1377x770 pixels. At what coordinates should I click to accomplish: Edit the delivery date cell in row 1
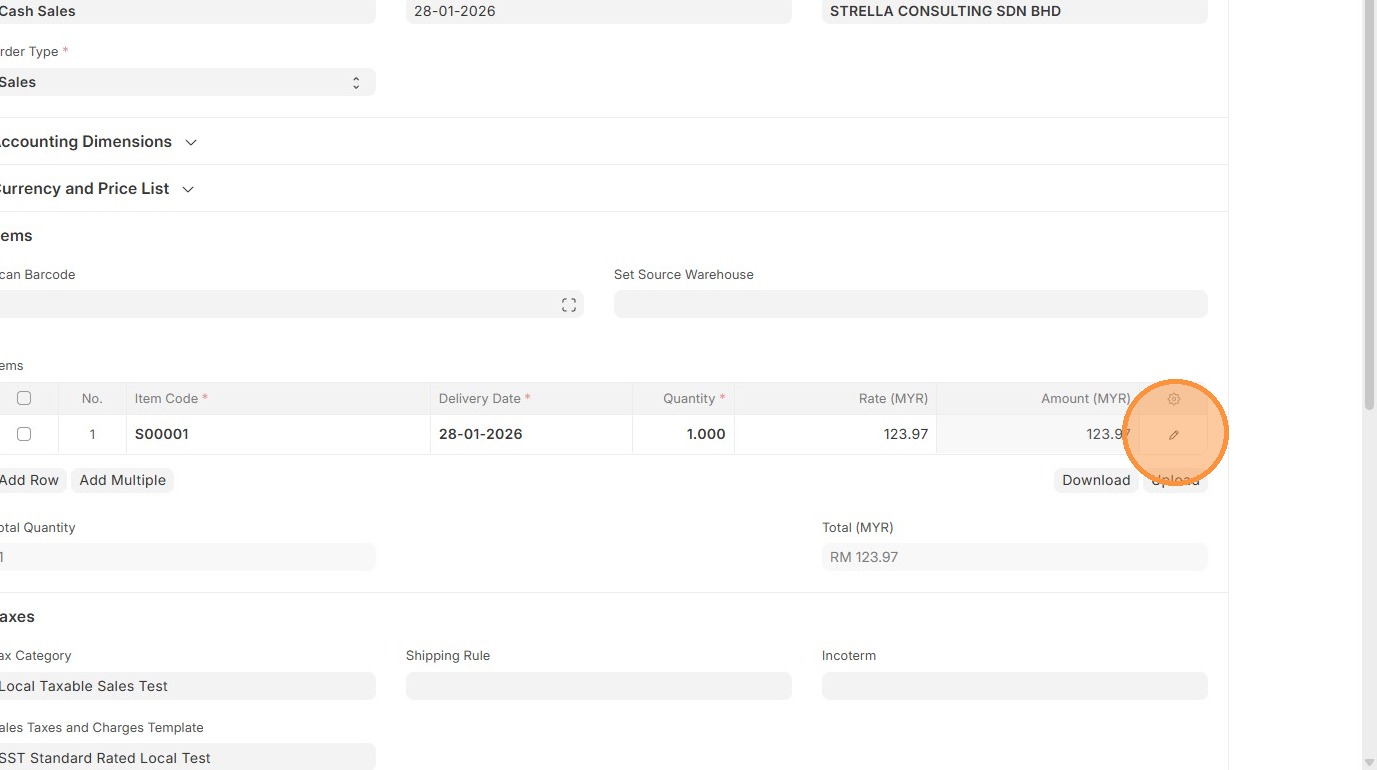(x=530, y=434)
